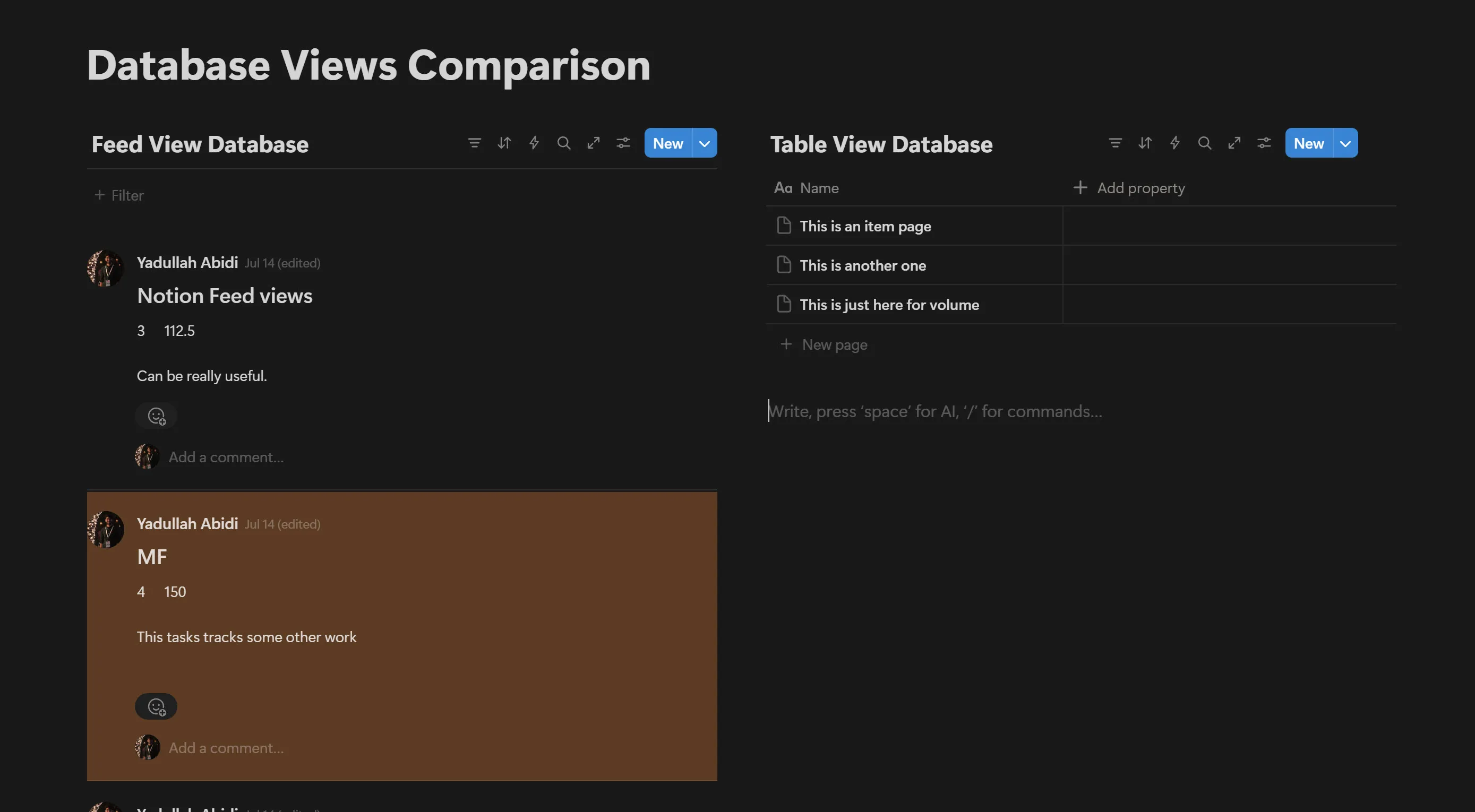The image size is (1475, 812).
Task: Open automations lightning icon in Feed View
Action: click(x=534, y=143)
